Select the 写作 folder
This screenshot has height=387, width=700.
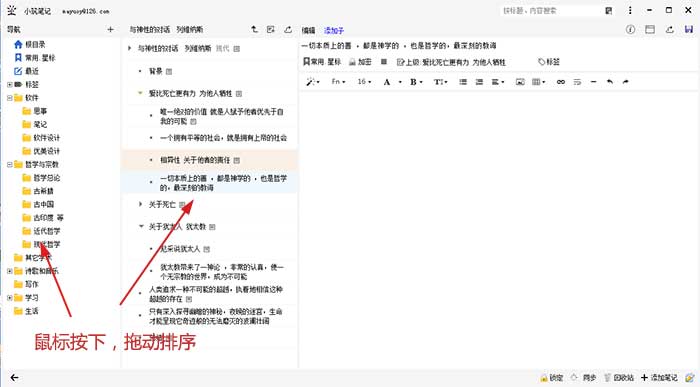(x=26, y=284)
